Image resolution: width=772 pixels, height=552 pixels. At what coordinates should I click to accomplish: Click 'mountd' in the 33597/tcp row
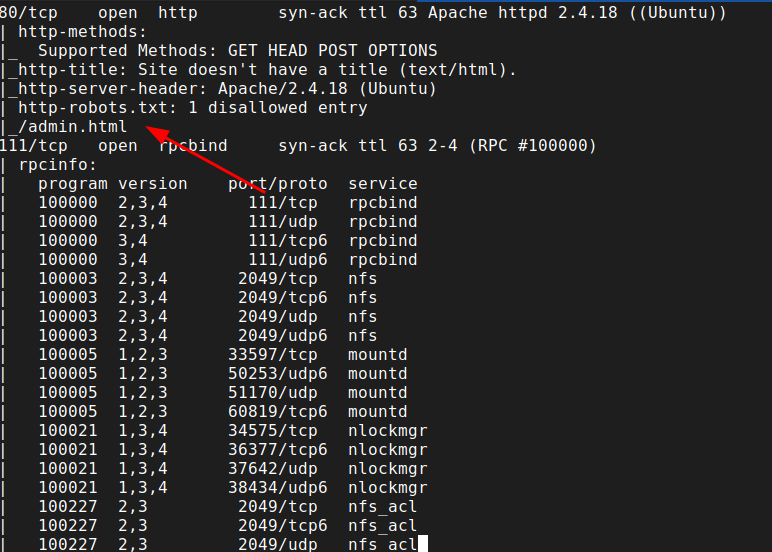(378, 355)
